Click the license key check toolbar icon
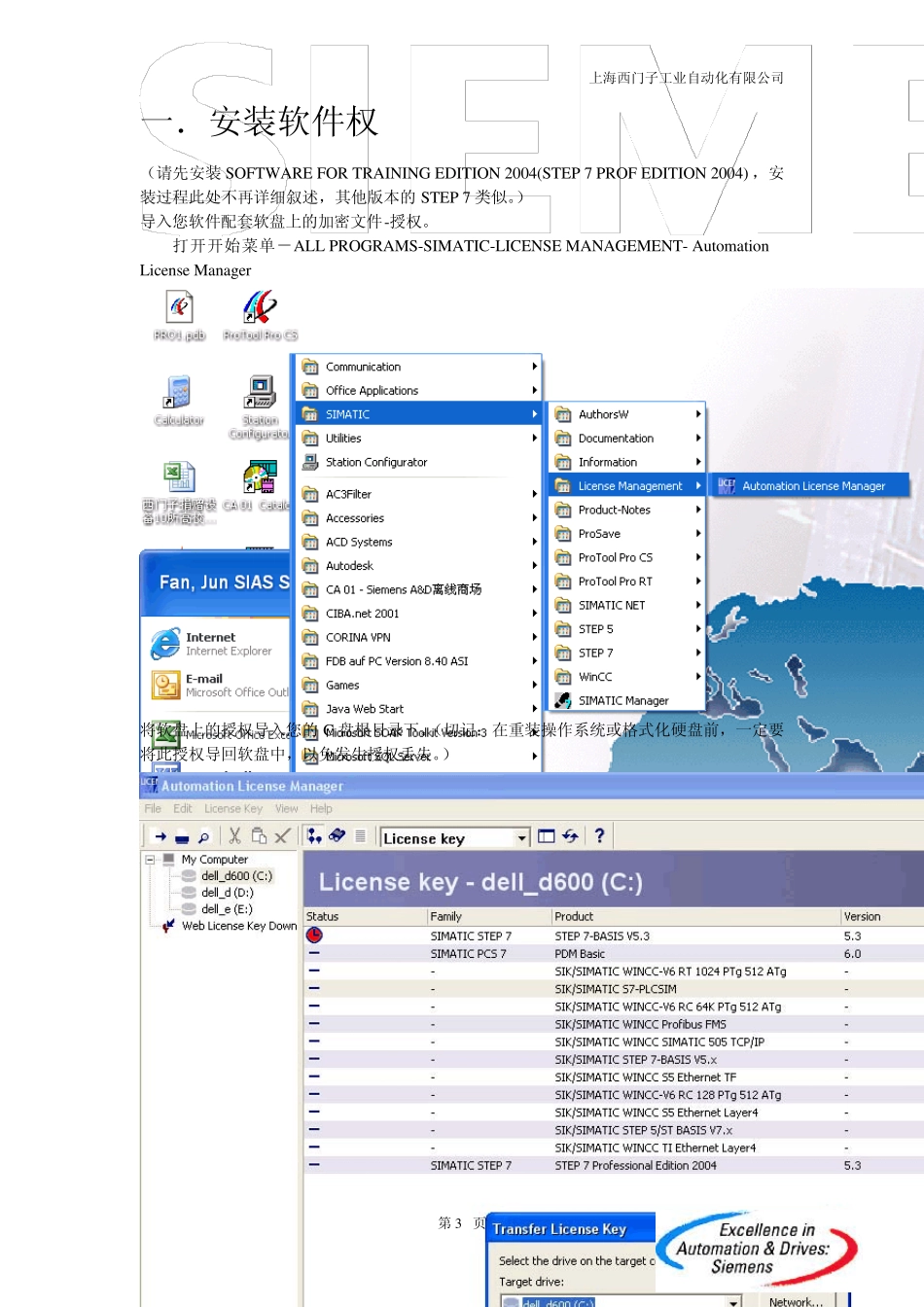924x1307 pixels. [338, 835]
